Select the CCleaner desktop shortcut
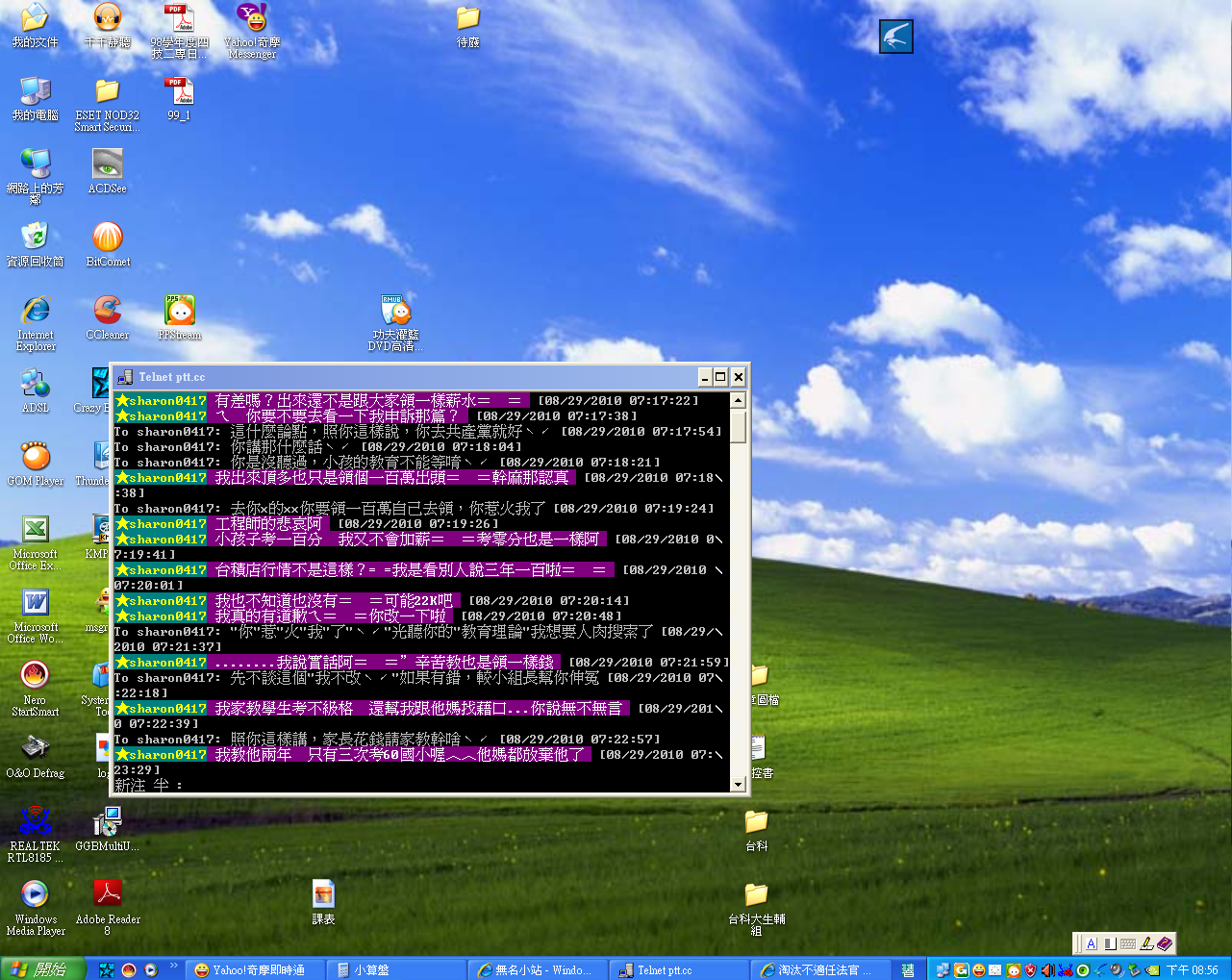The image size is (1232, 980). tap(107, 312)
